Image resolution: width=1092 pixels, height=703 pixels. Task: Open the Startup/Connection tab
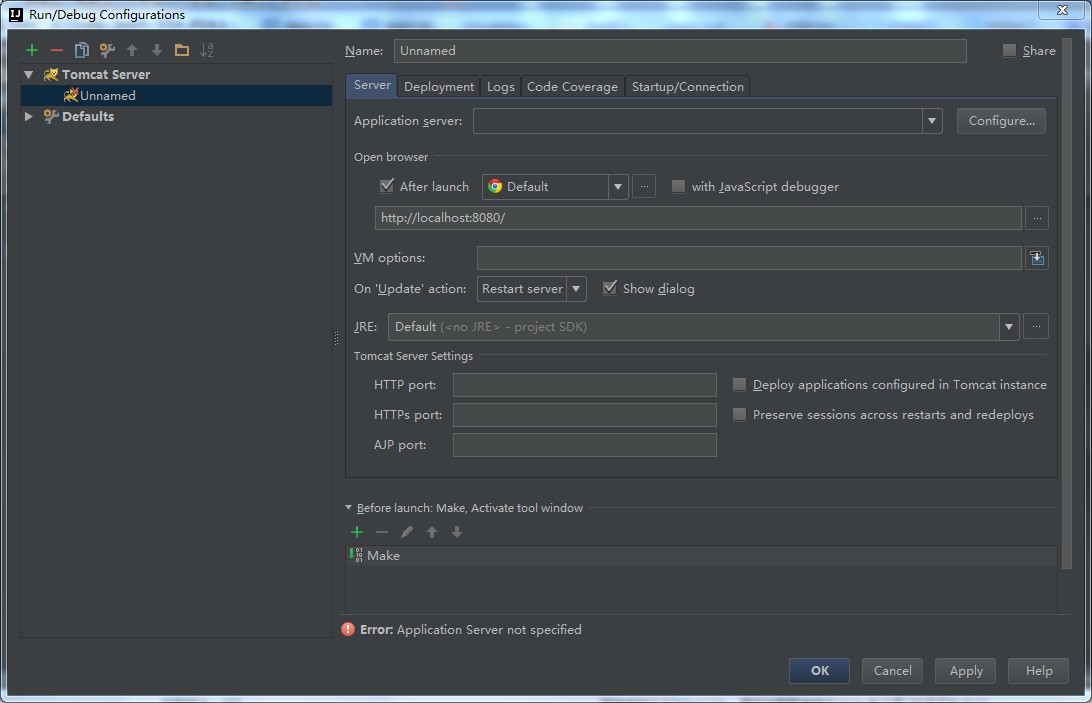687,86
